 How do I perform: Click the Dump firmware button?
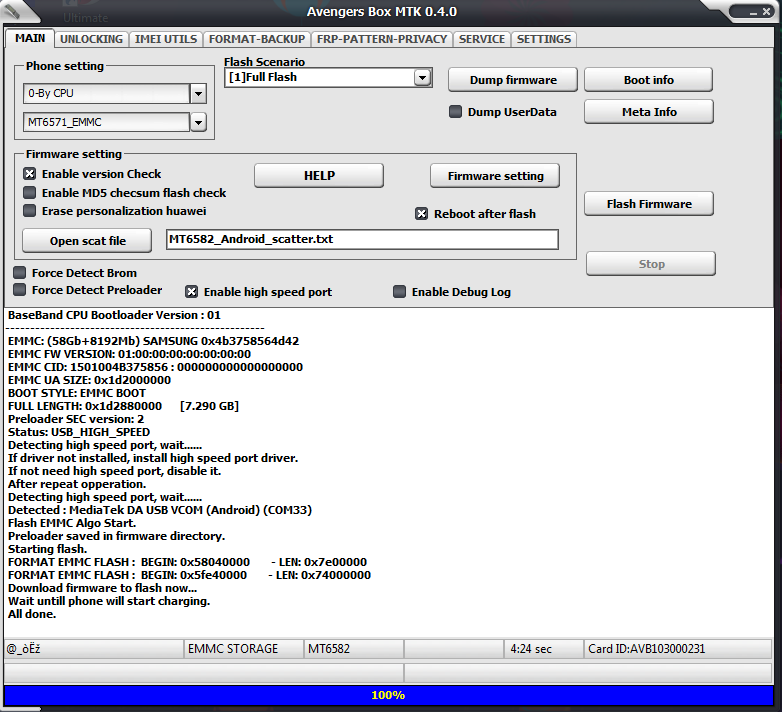tap(513, 80)
